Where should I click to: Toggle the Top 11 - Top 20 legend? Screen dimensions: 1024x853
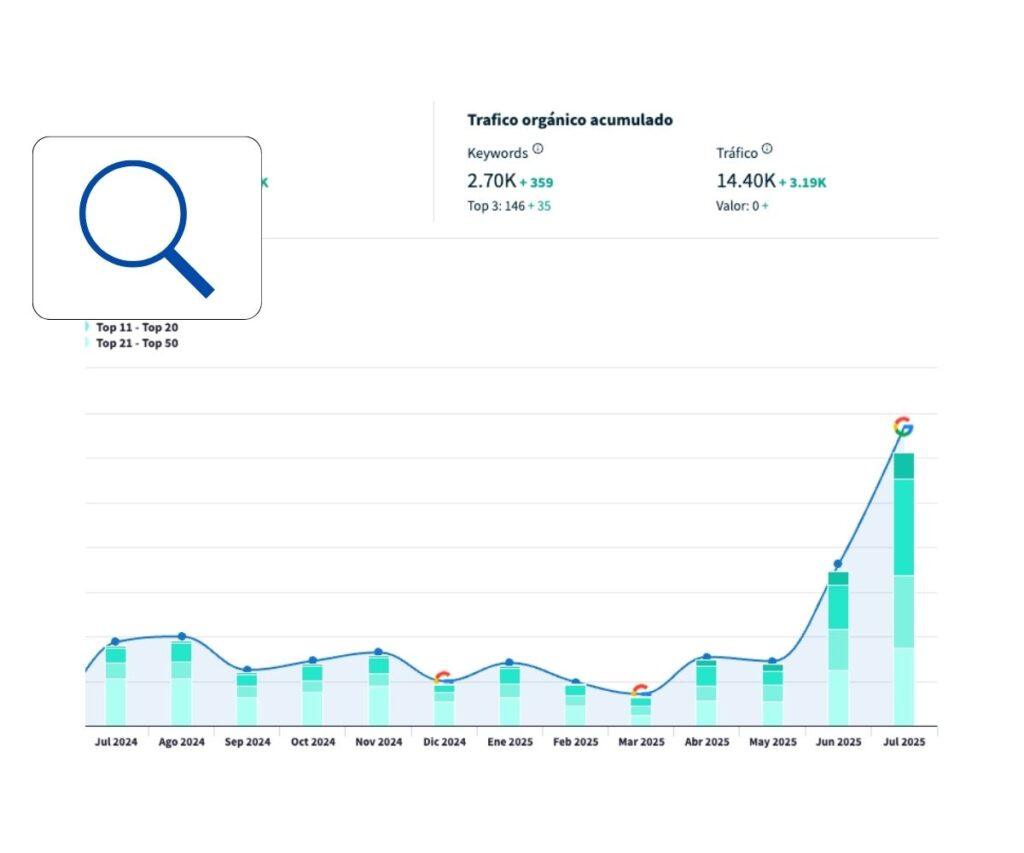[x=136, y=327]
